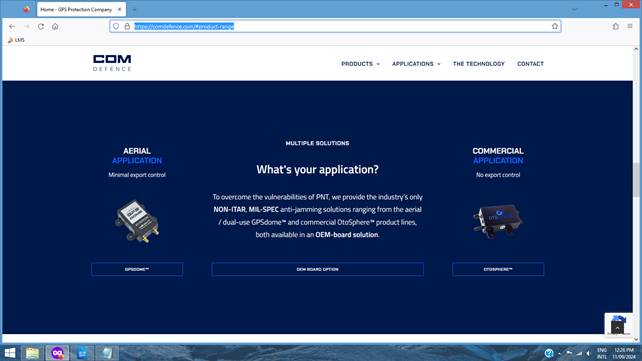Click the "What's your application?" heading

(x=317, y=169)
